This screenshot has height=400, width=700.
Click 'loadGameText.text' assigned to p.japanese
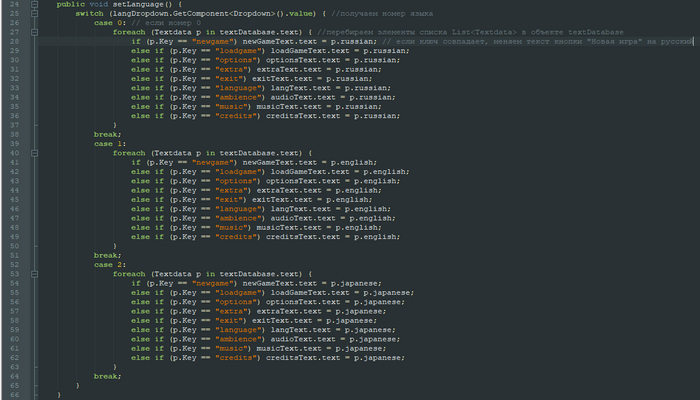(310, 293)
